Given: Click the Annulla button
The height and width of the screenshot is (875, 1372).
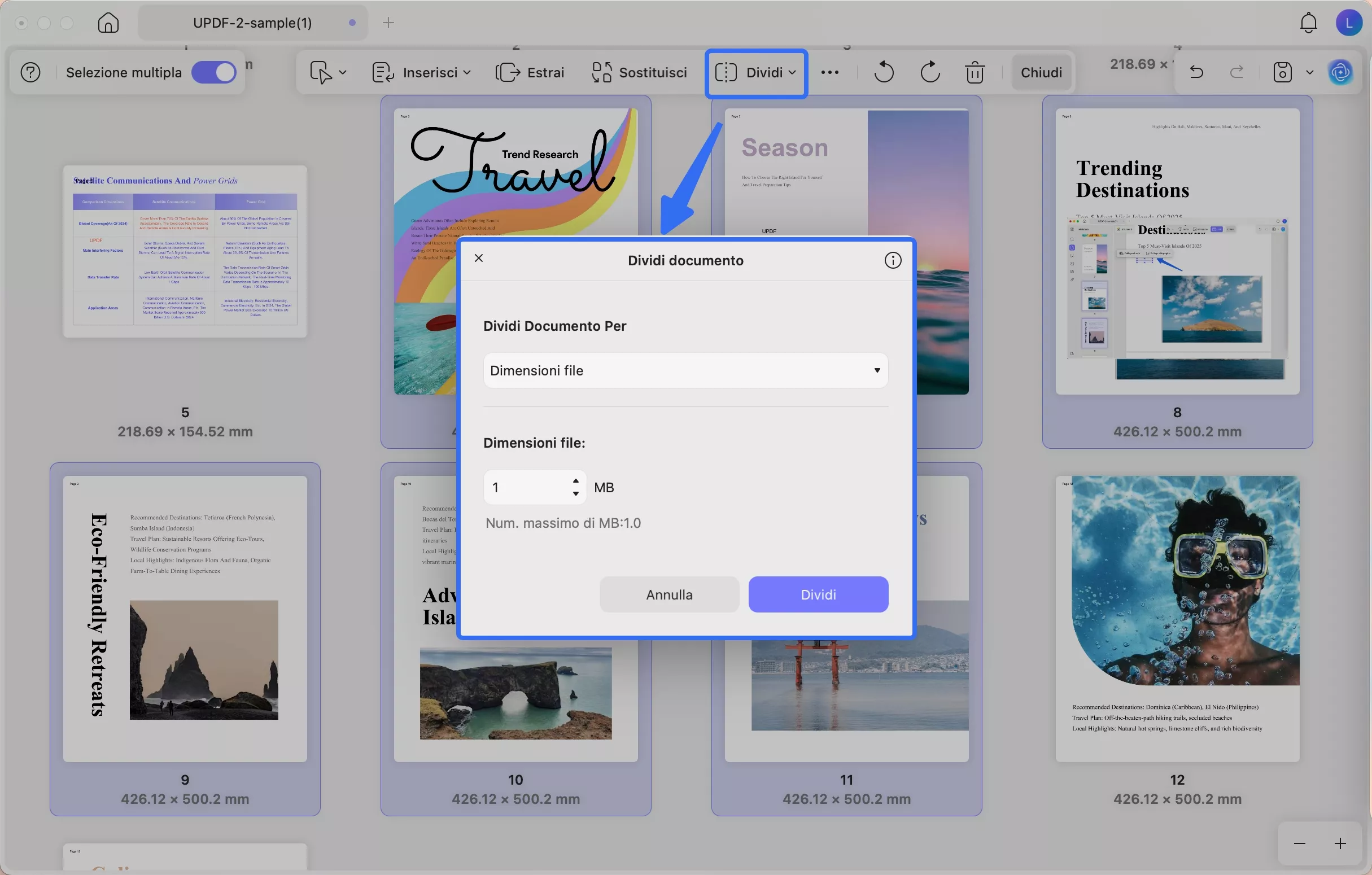Looking at the screenshot, I should 669,595.
